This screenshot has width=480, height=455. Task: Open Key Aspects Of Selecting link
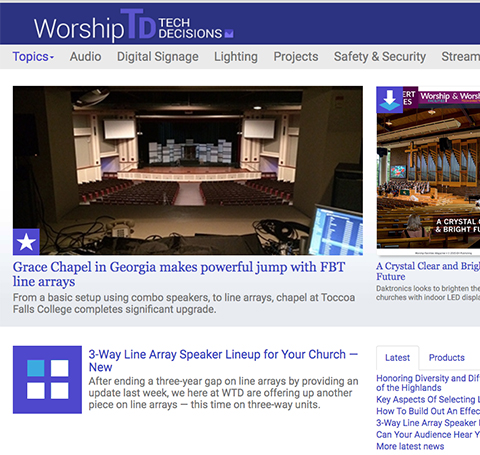(428, 399)
